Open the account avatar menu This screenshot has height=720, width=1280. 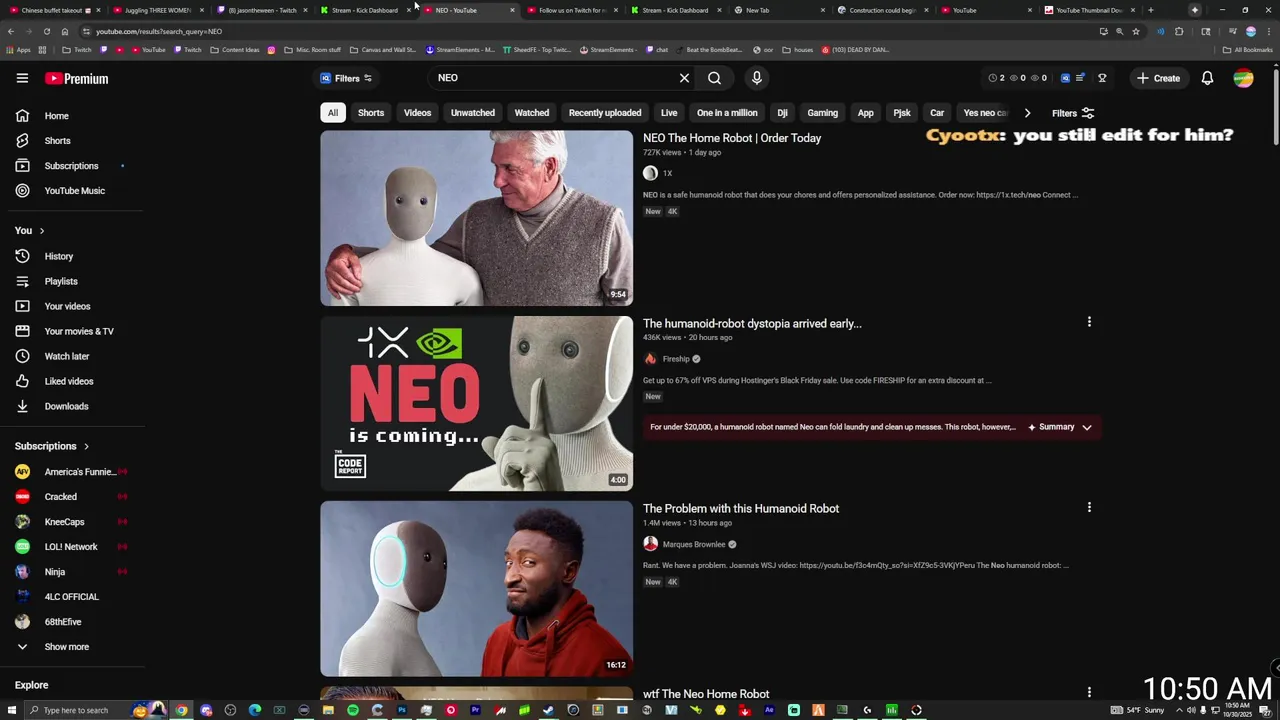click(1243, 78)
